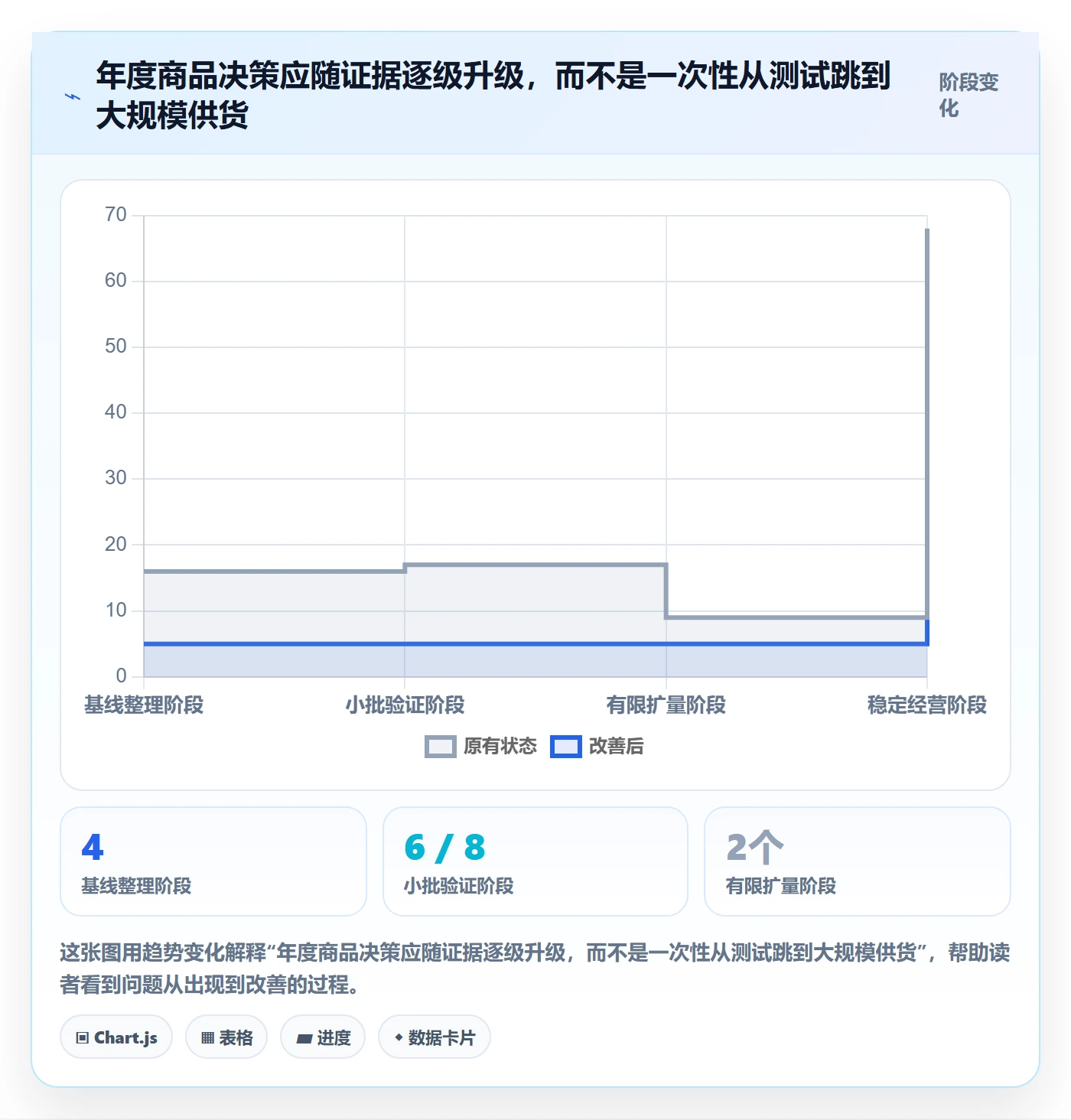Click the 60 y-axis tick label

(116, 281)
